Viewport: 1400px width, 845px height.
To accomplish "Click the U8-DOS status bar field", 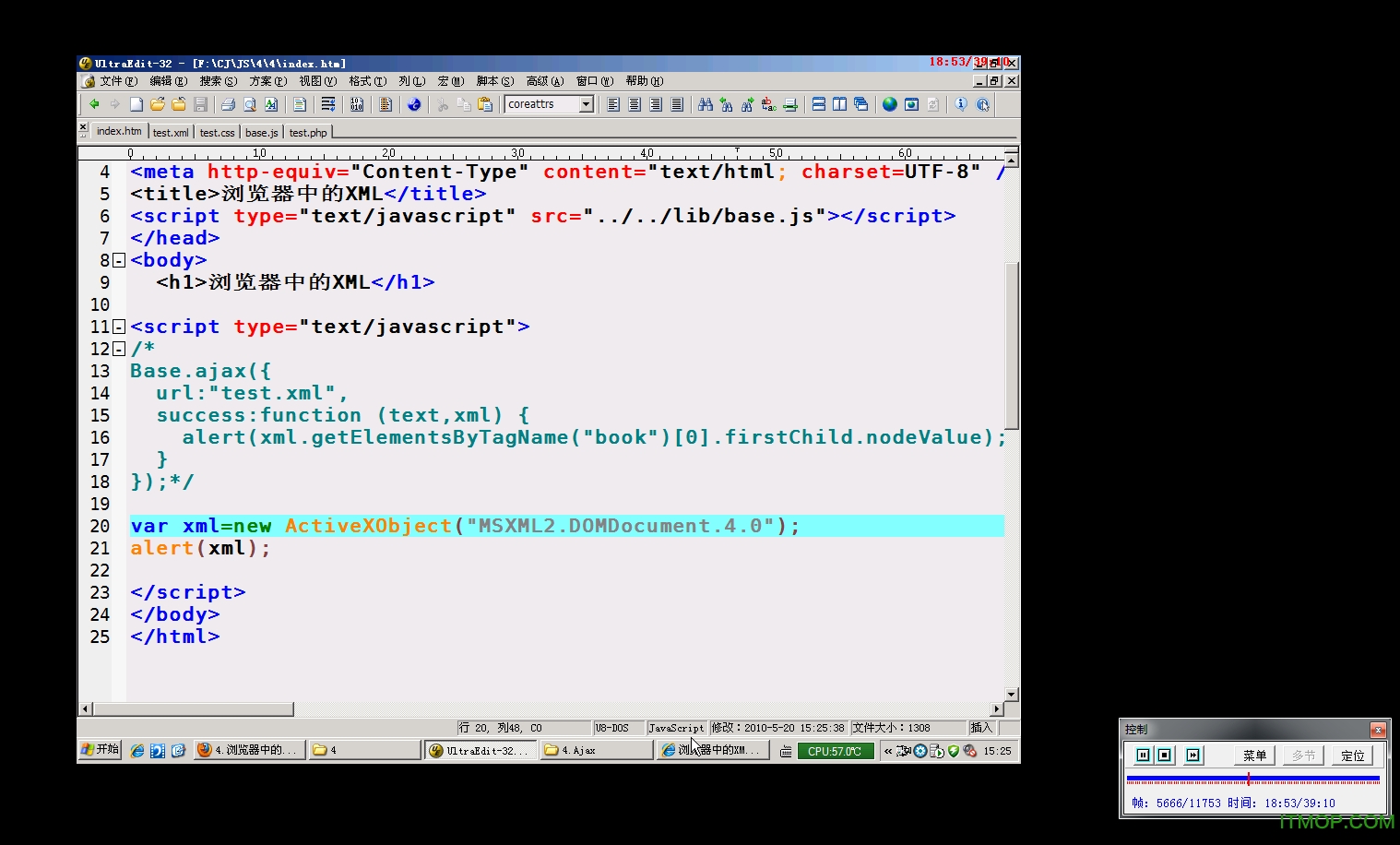I will (618, 728).
